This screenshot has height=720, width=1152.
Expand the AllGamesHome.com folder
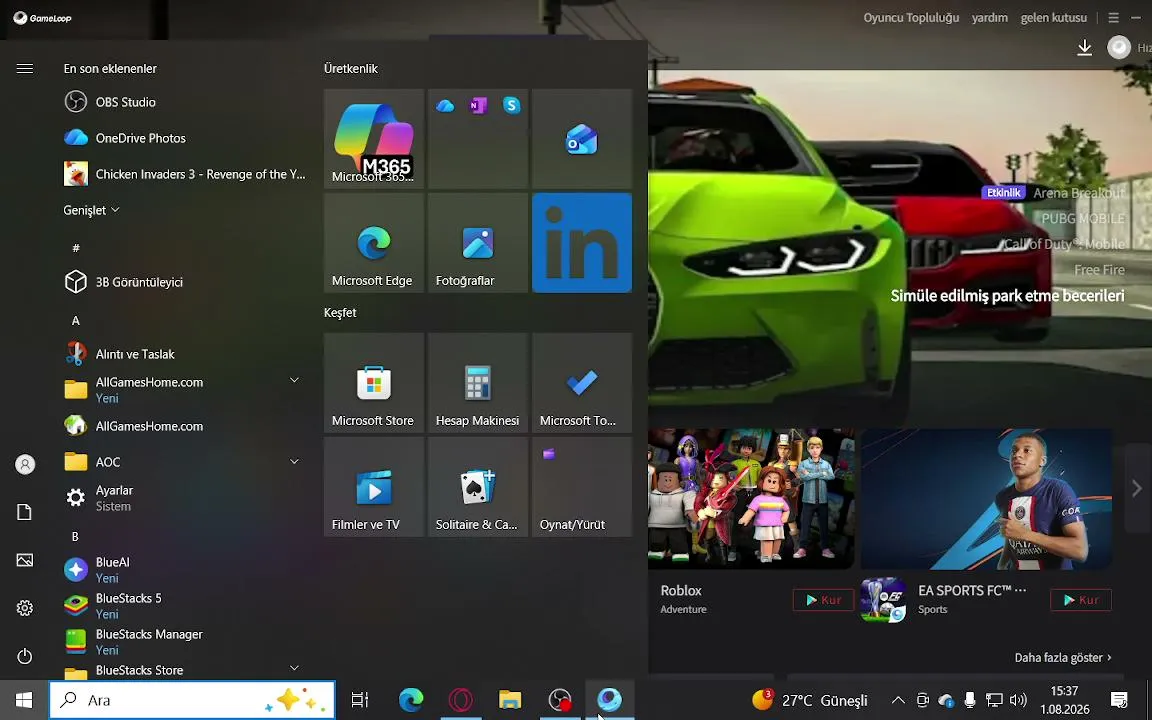(x=294, y=380)
